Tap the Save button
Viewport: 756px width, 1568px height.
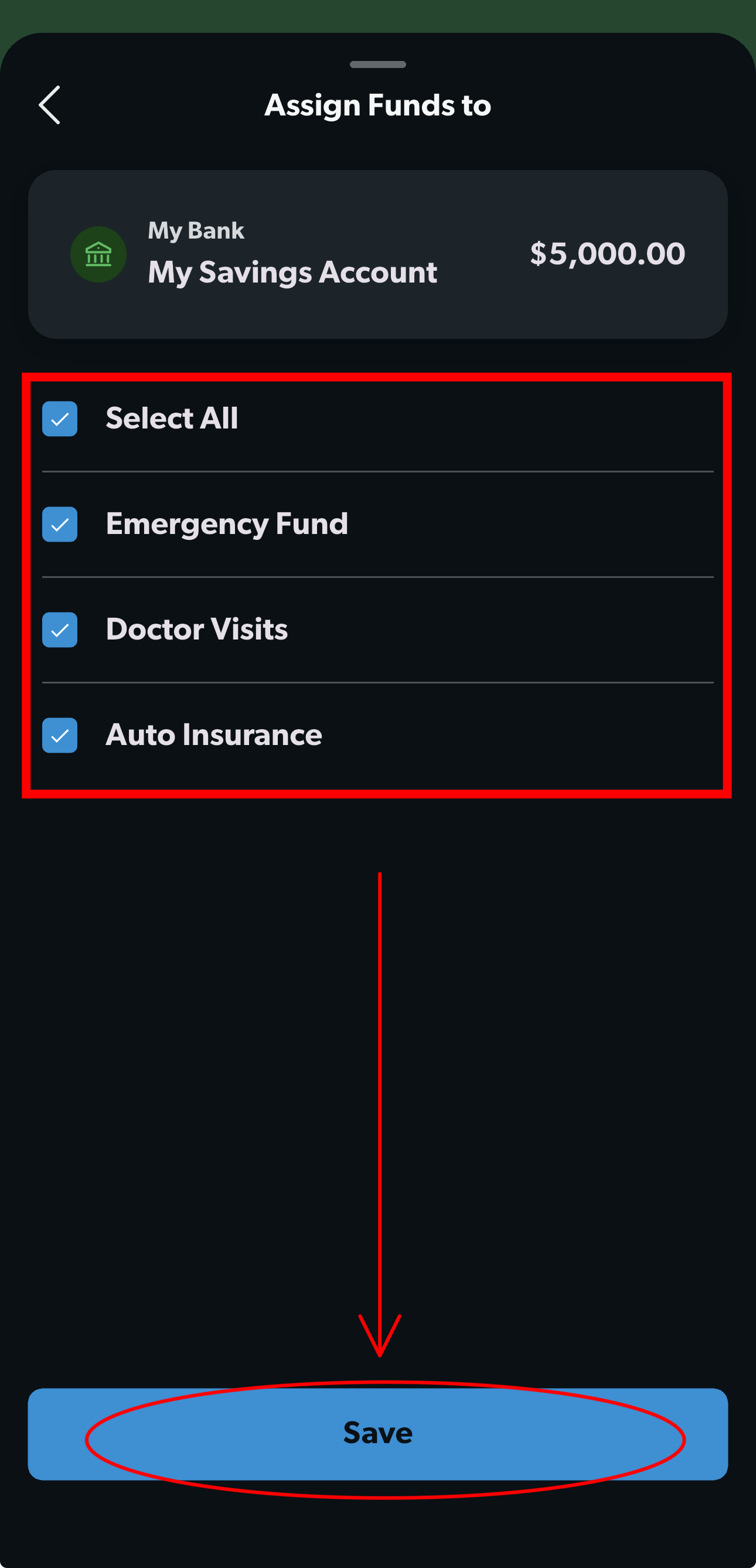[x=378, y=1434]
